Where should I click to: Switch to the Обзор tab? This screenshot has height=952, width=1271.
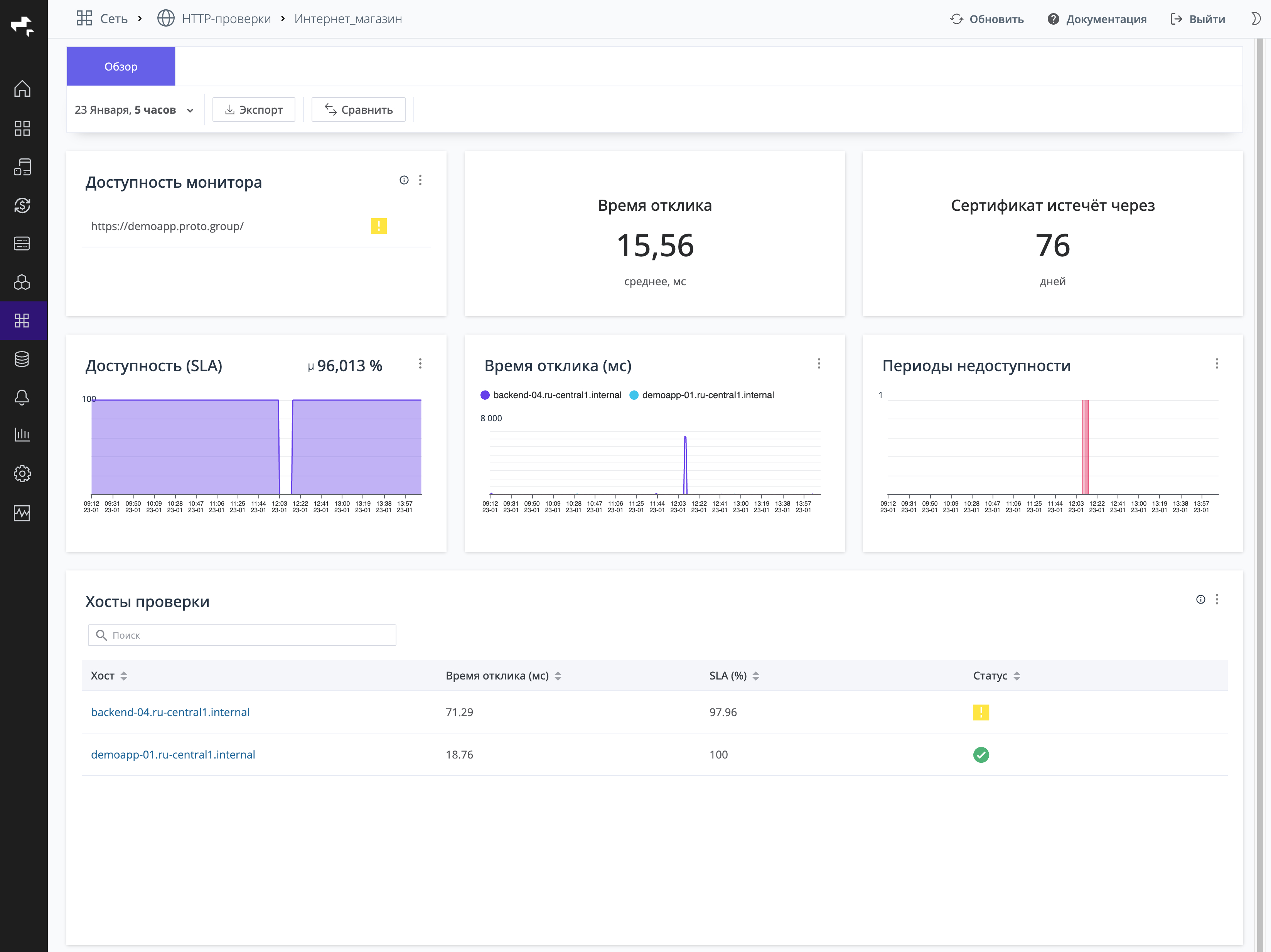(x=120, y=66)
